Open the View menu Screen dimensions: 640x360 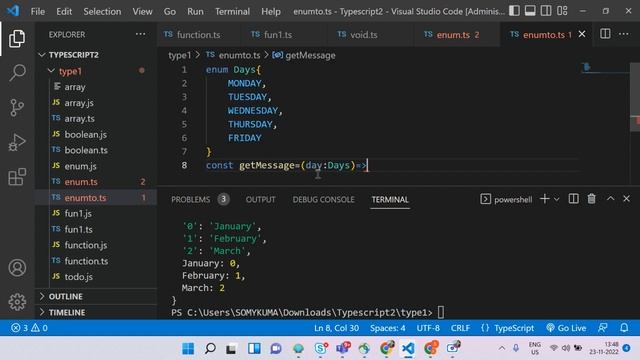142,11
